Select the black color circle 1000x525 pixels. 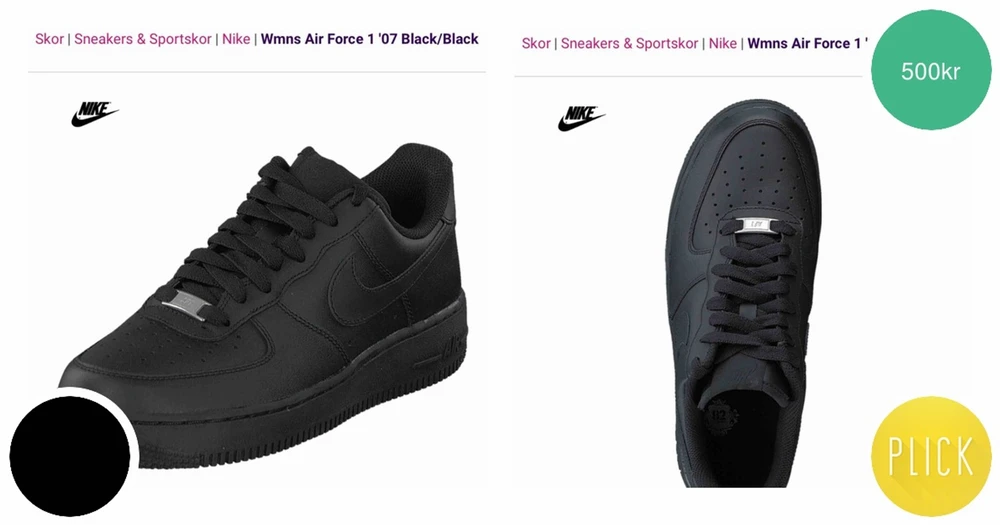tap(70, 455)
